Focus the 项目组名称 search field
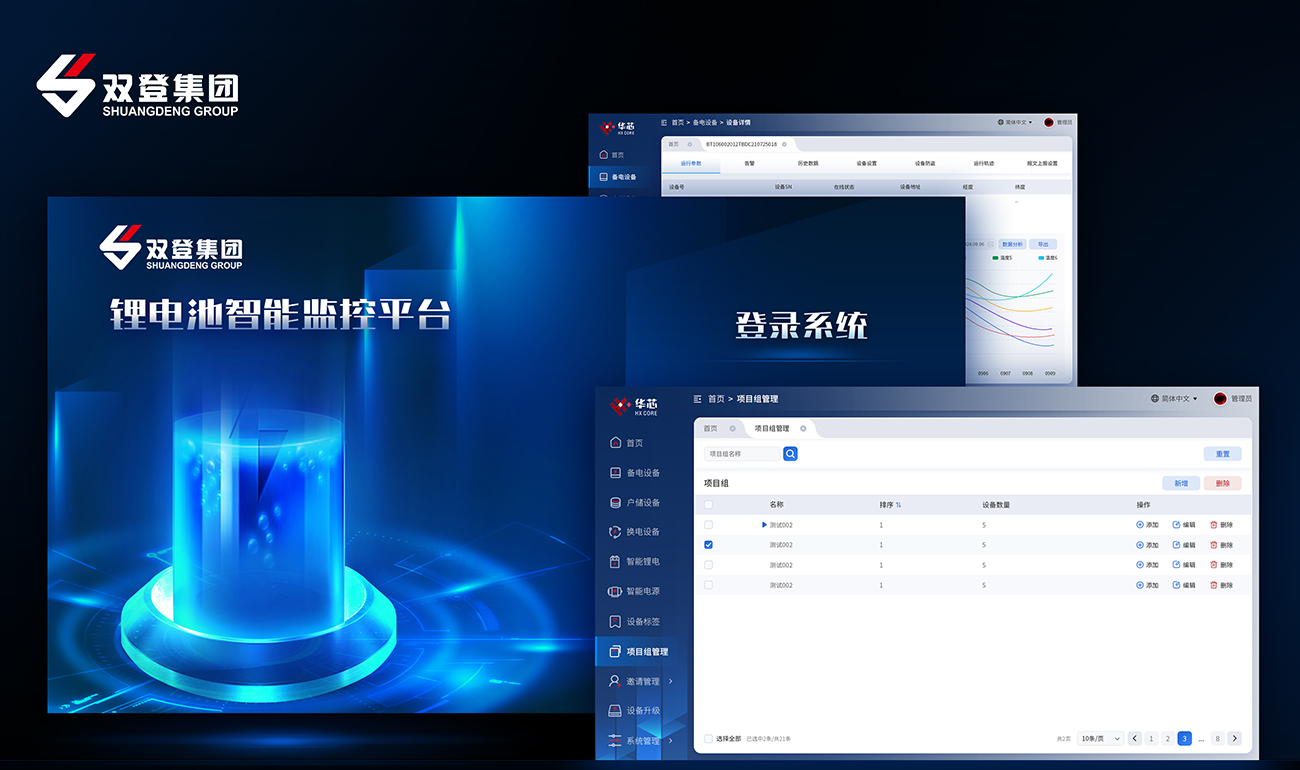The height and width of the screenshot is (770, 1300). pos(742,454)
